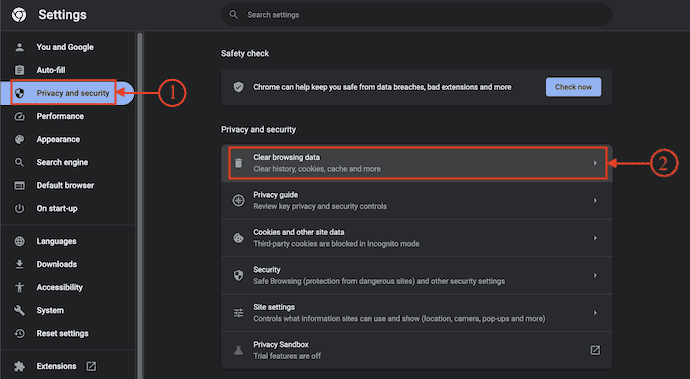Screen dimensions: 690x379
Task: Click the cookie icon for site data
Action: pyautogui.click(x=238, y=238)
